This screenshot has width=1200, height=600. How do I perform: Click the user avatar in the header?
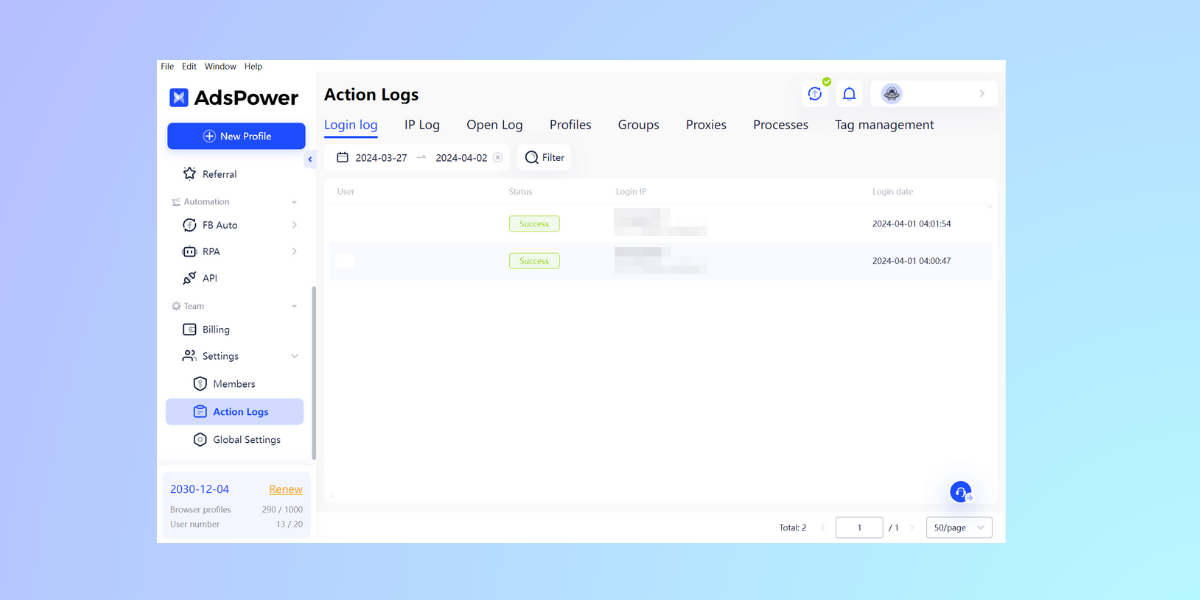coord(891,93)
